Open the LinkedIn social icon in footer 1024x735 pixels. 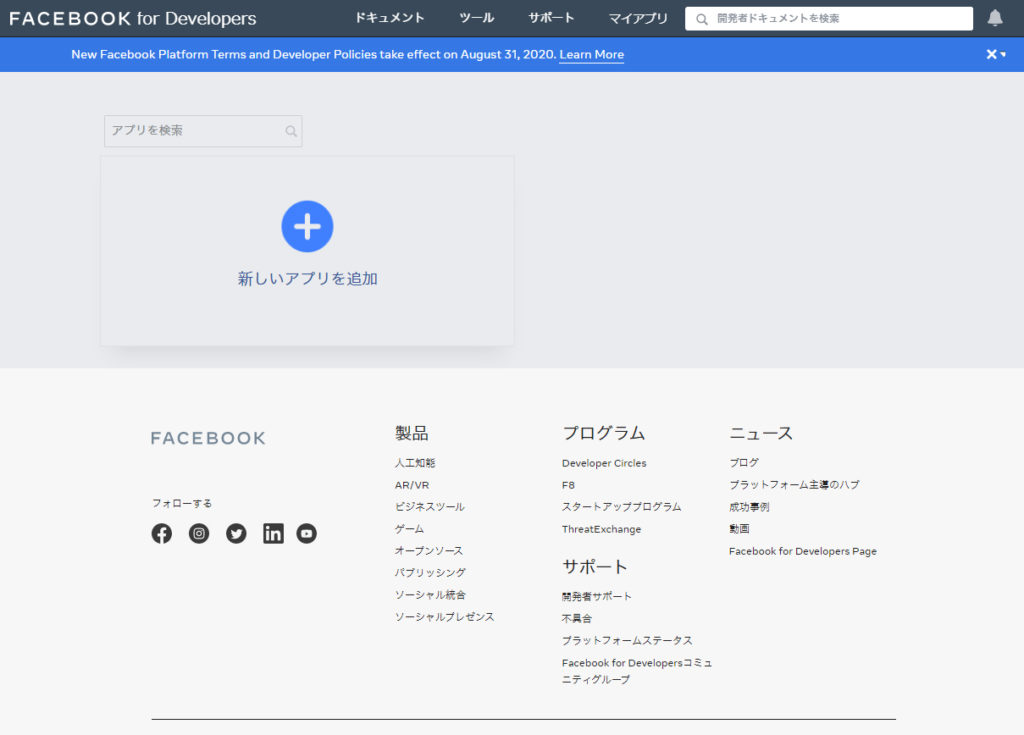pos(273,534)
